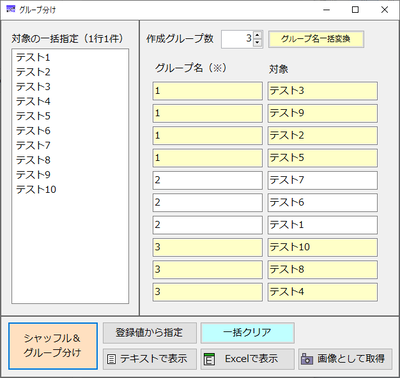The height and width of the screenshot is (378, 400).
Task: Click the line テスト5 in the left list
Action: pos(33,116)
